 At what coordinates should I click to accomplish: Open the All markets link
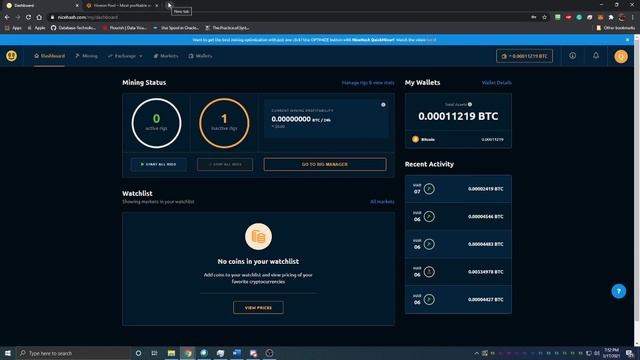[x=382, y=202]
